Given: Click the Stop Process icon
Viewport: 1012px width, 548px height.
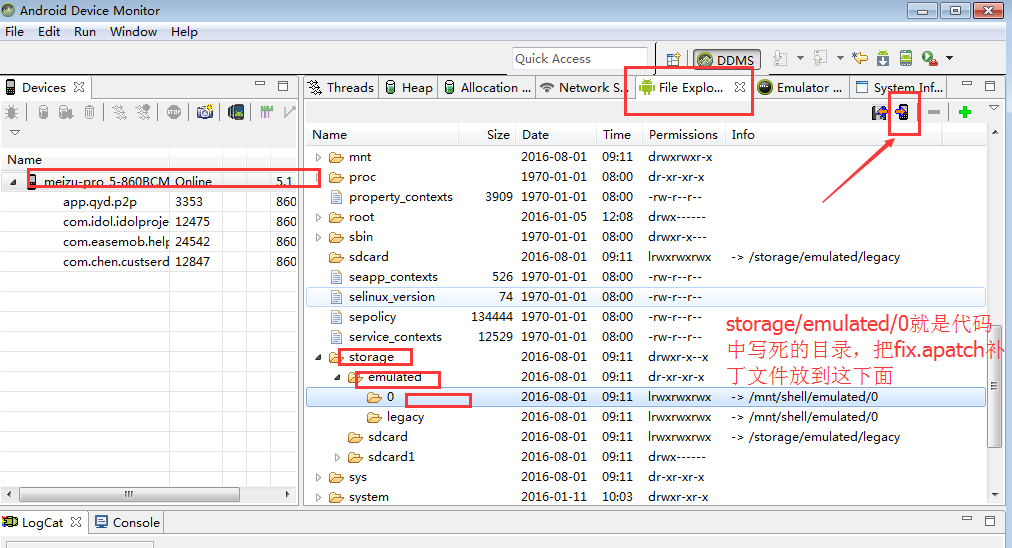Looking at the screenshot, I should tap(174, 112).
